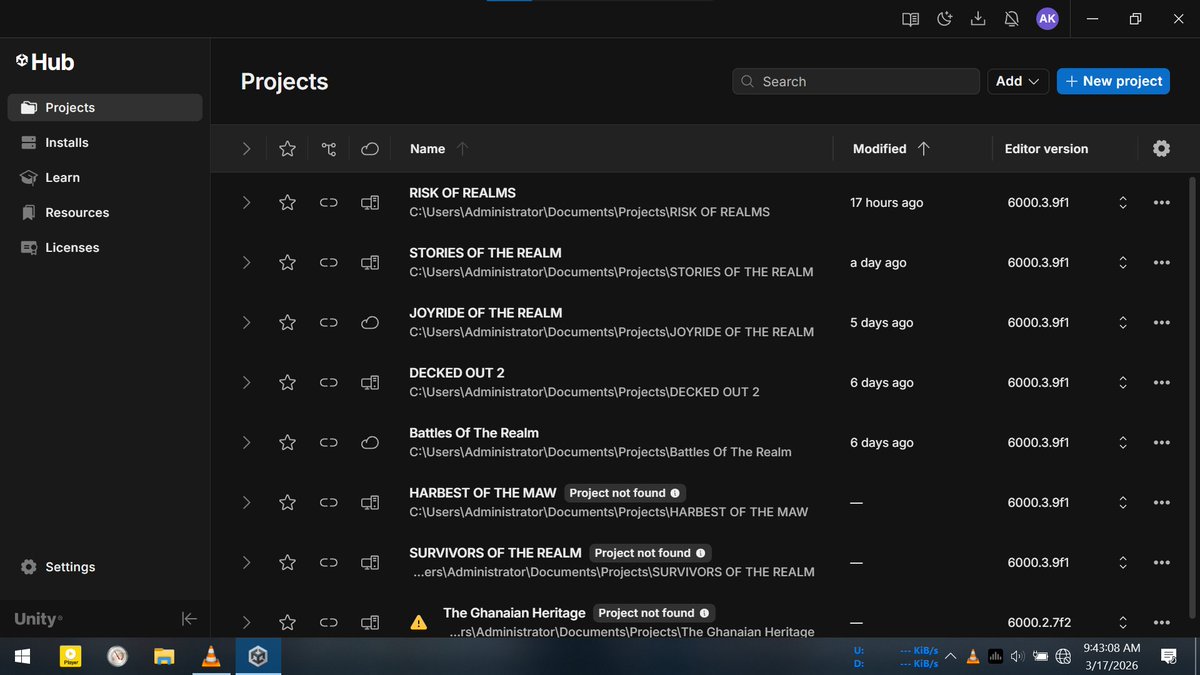Click info icon on HARBEST Project not found

[x=675, y=493]
